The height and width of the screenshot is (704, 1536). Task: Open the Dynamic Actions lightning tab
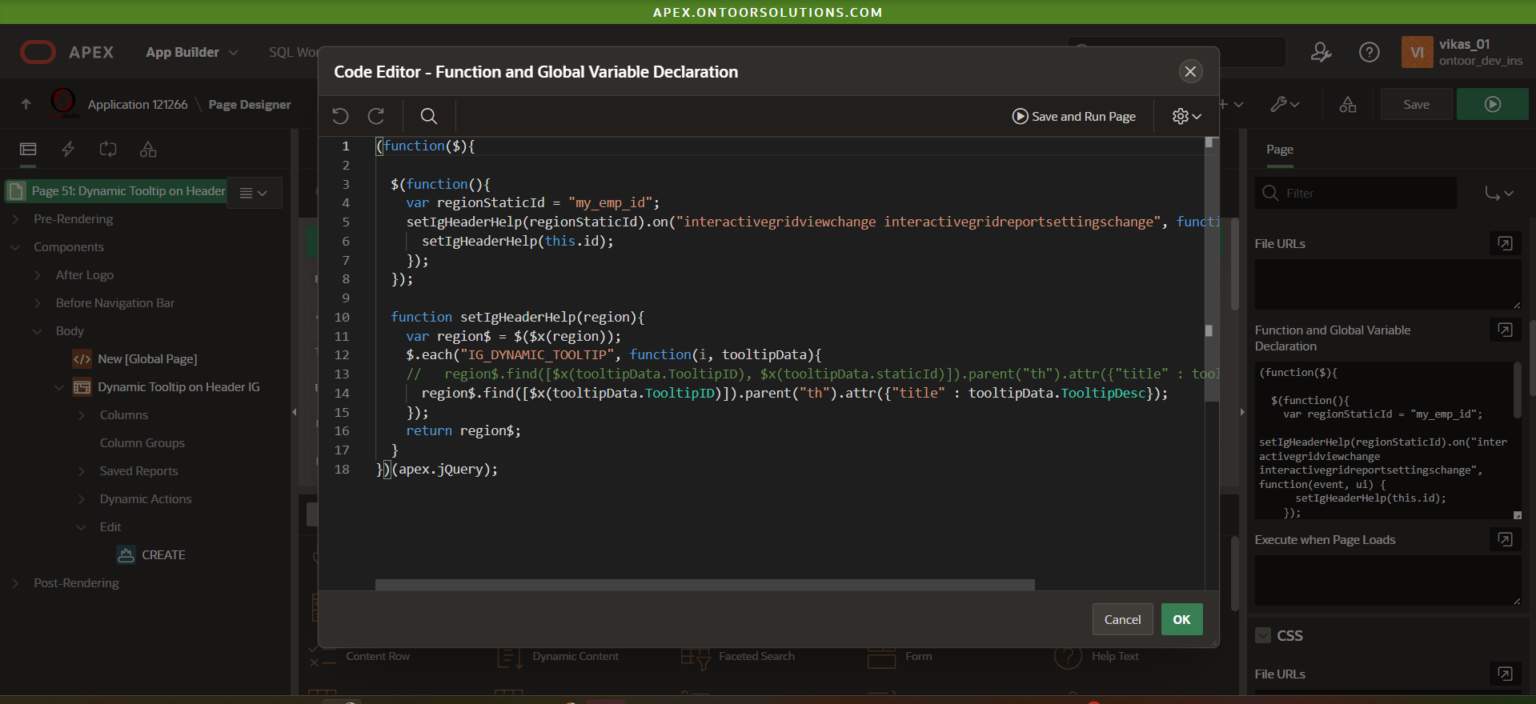tap(68, 149)
